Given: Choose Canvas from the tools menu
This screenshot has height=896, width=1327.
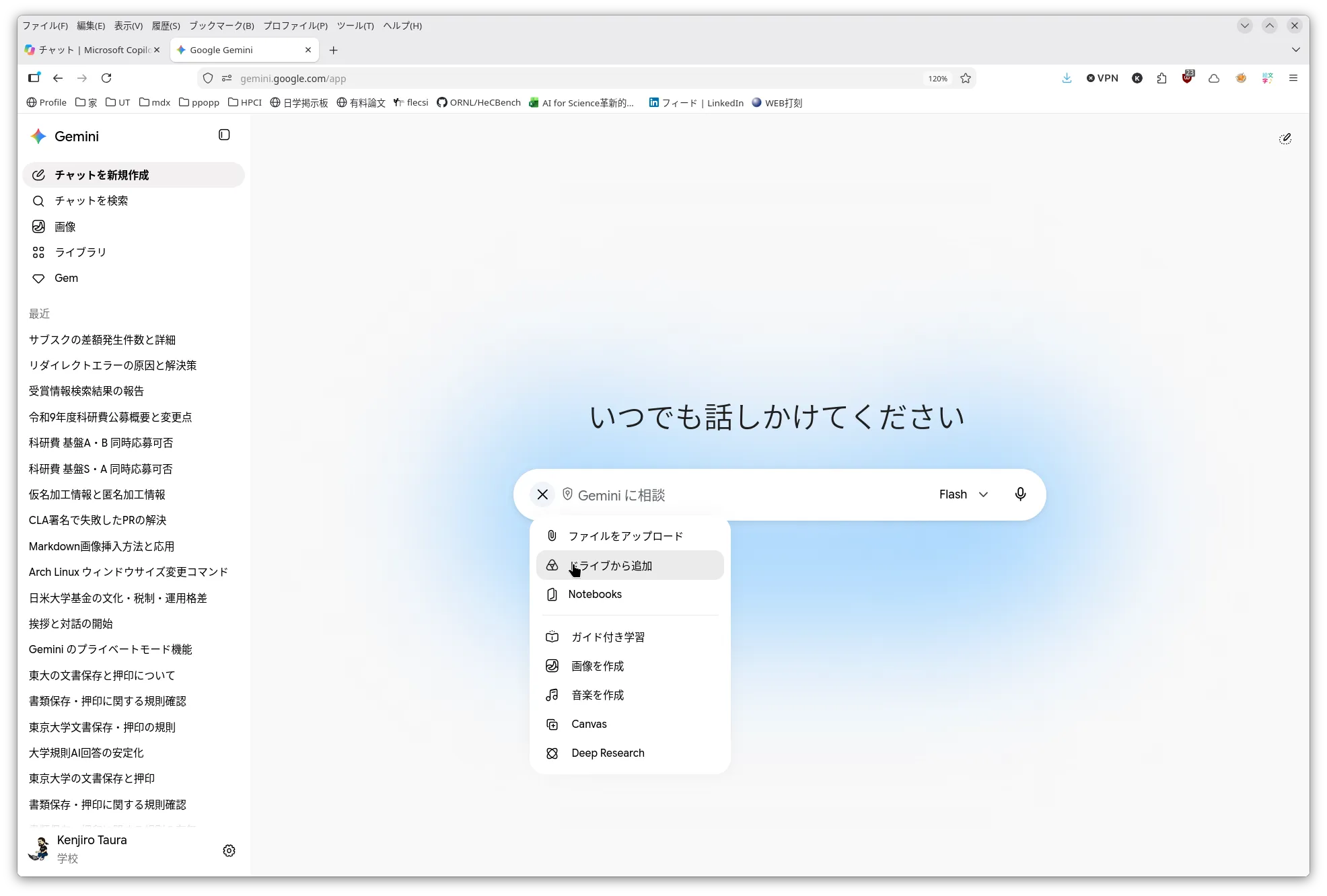Looking at the screenshot, I should 630,724.
